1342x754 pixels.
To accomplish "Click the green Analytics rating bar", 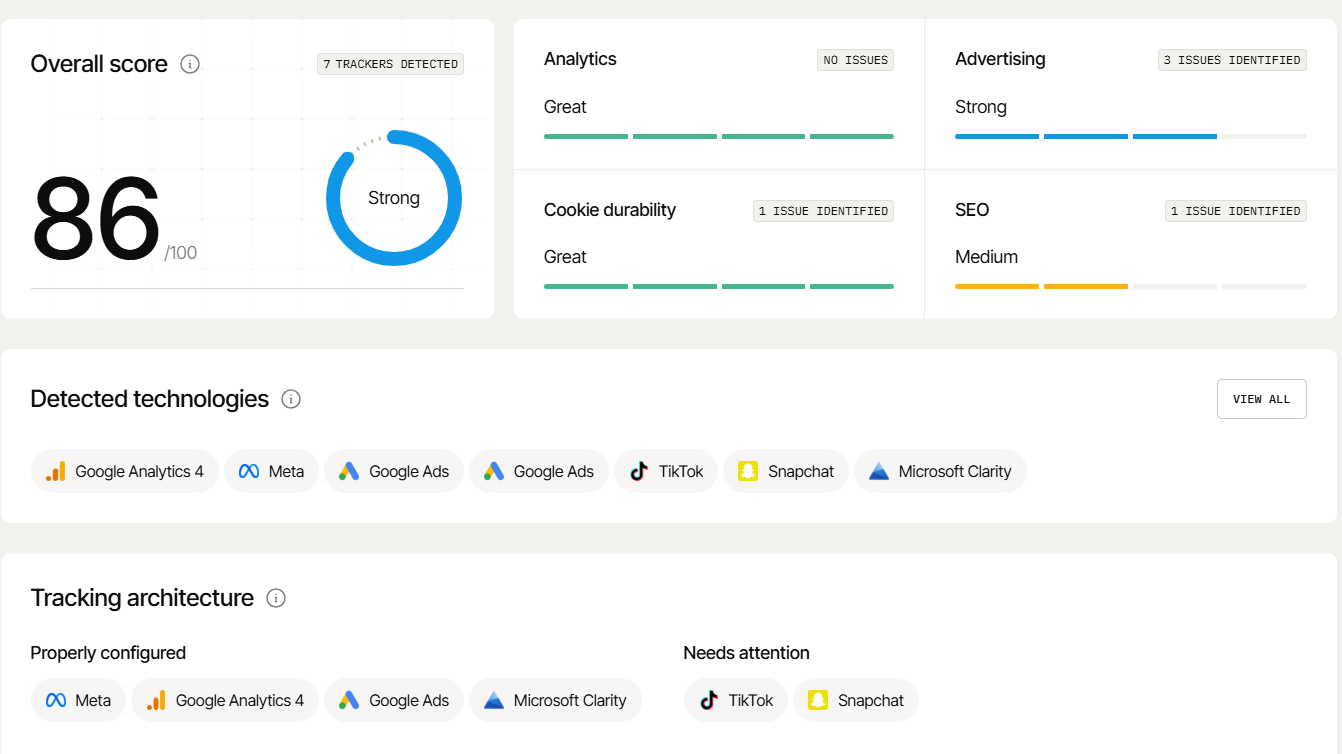I will 719,136.
